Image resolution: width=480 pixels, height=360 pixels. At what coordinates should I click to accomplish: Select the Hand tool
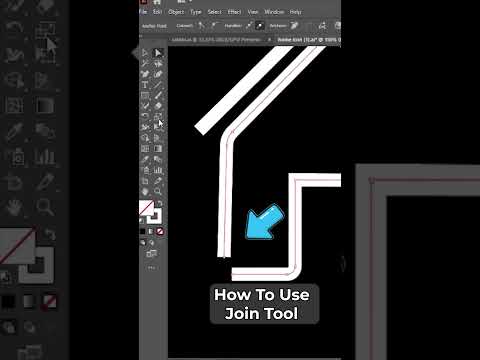coord(145,191)
